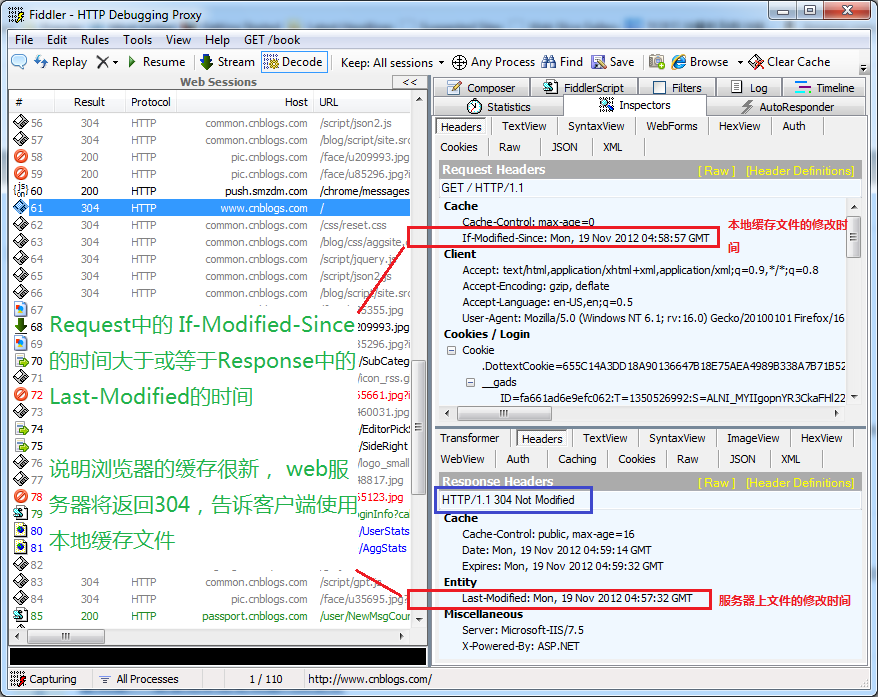This screenshot has width=878, height=697.
Task: Toggle the Decode button
Action: pyautogui.click(x=293, y=62)
